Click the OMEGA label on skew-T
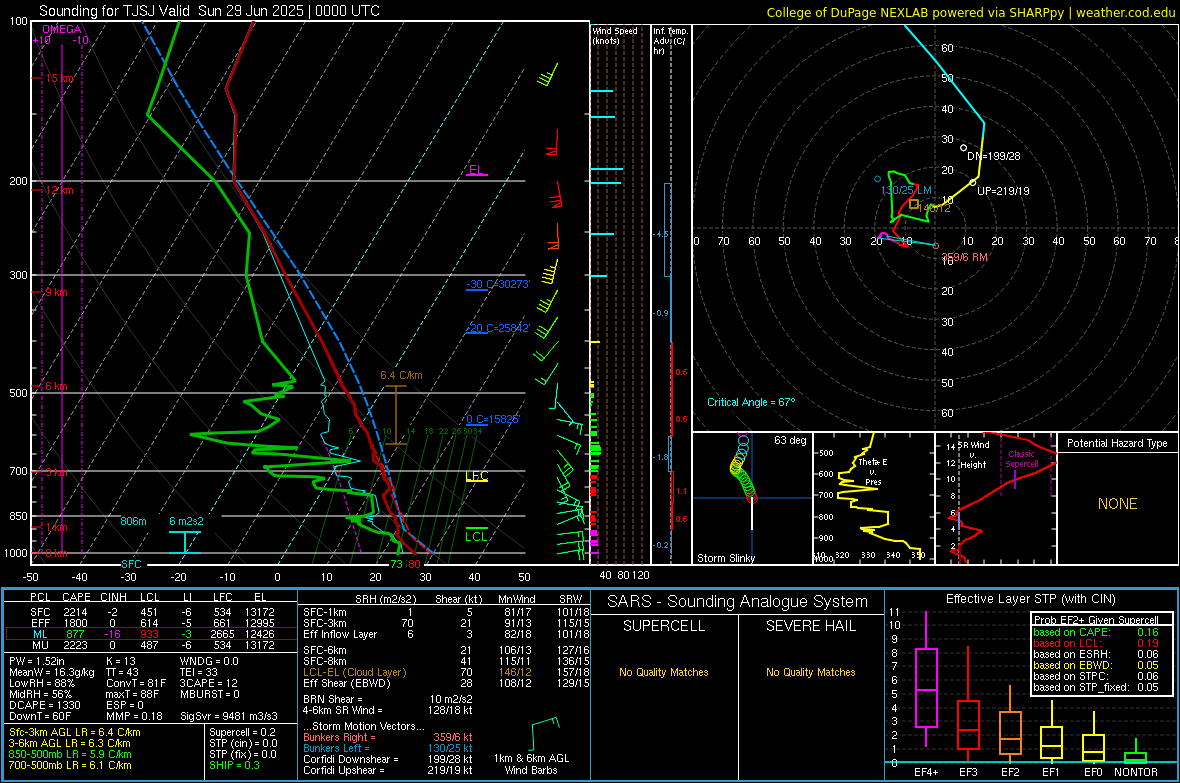 pyautogui.click(x=62, y=29)
